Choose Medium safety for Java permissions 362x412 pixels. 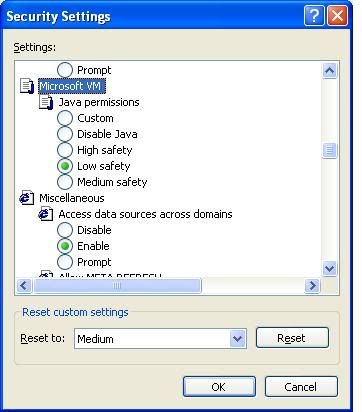(x=65, y=182)
